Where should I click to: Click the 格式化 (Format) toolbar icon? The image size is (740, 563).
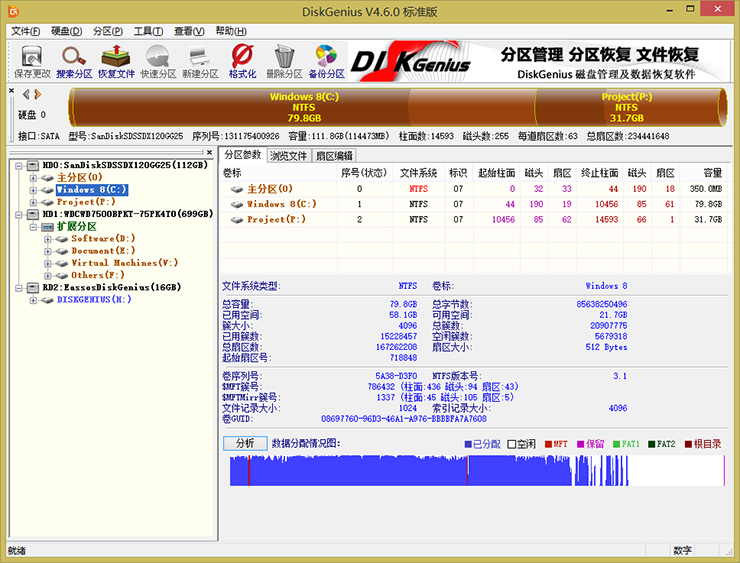(x=242, y=60)
